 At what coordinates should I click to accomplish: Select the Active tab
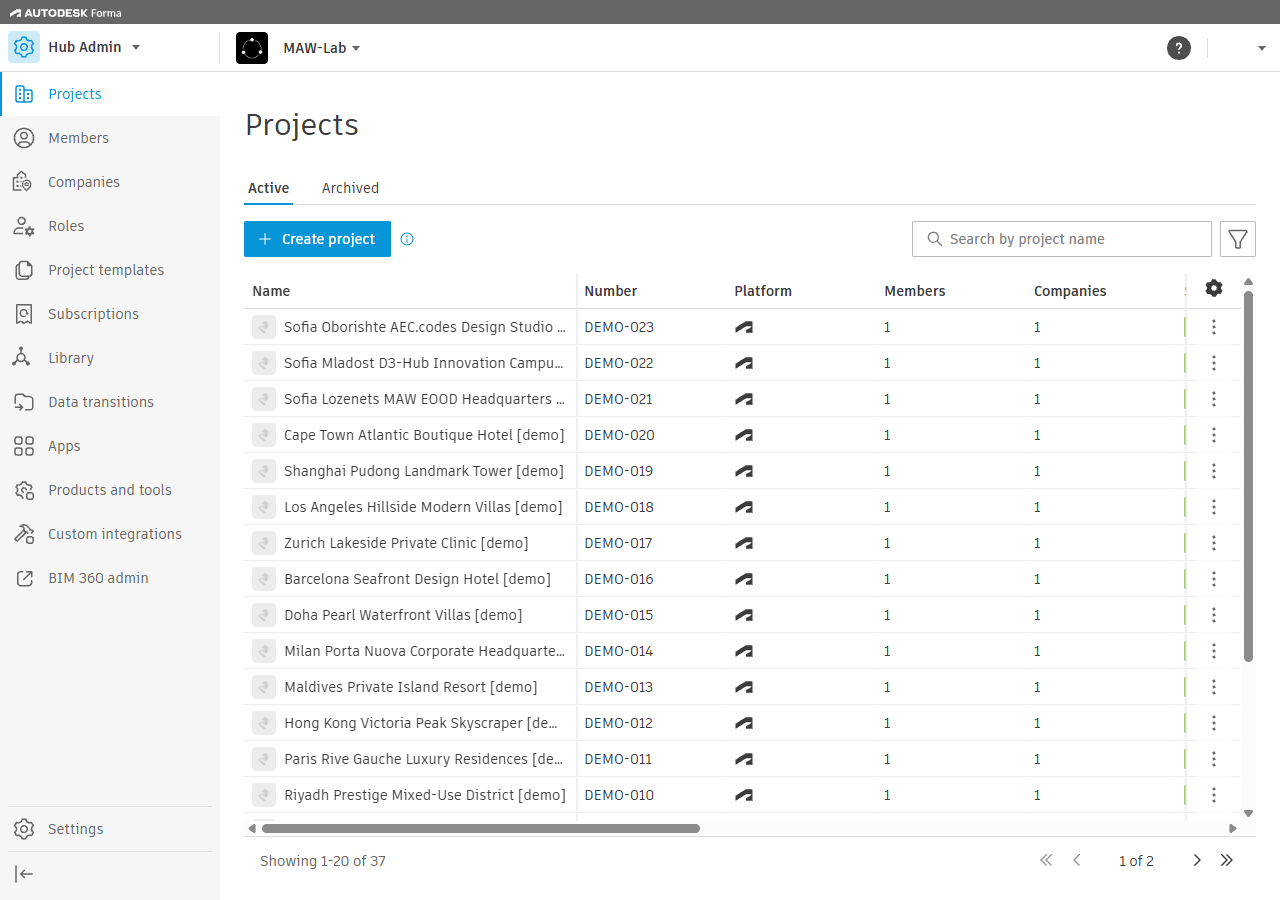[268, 188]
